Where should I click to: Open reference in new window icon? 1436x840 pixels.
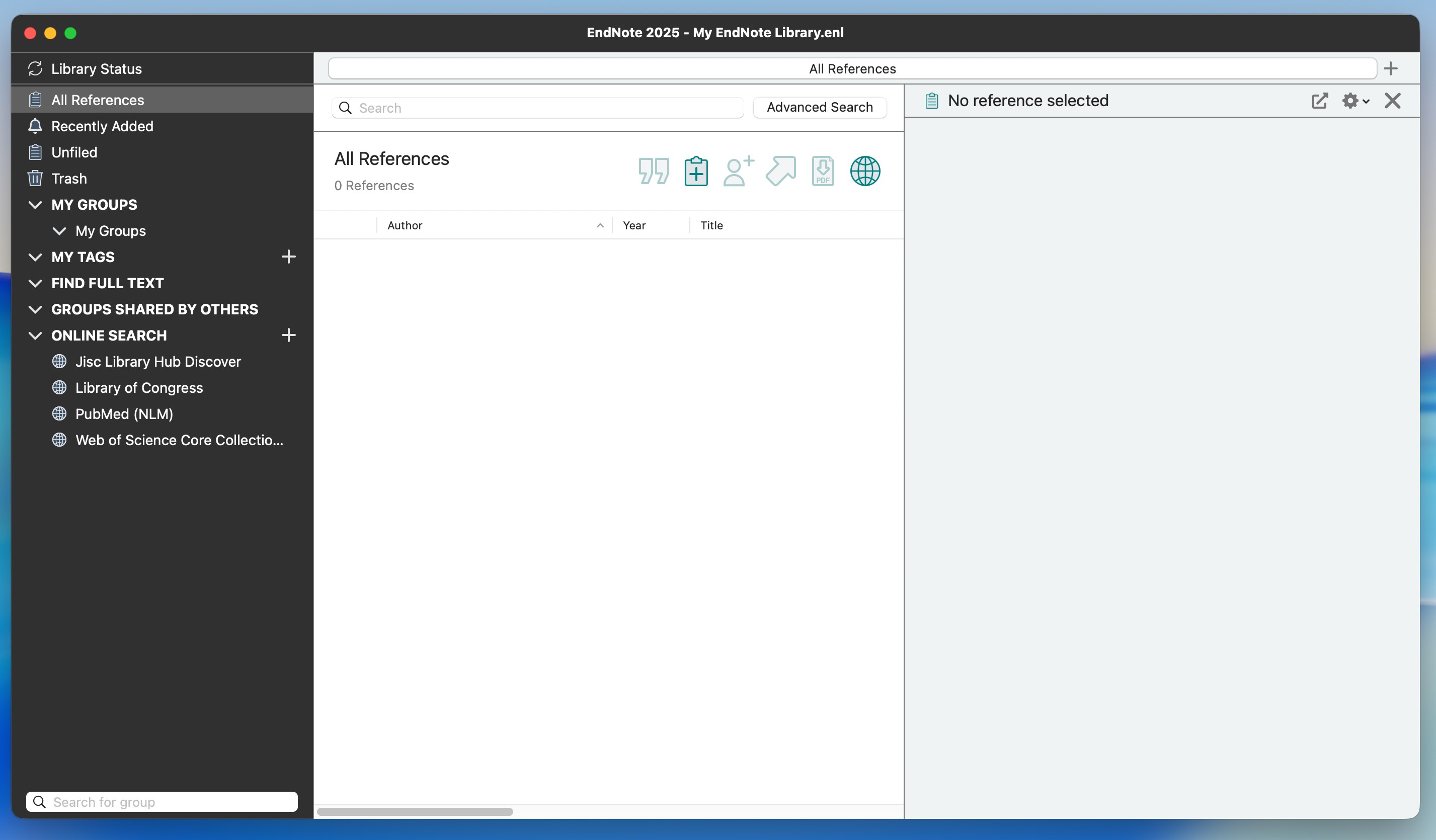coord(1319,101)
